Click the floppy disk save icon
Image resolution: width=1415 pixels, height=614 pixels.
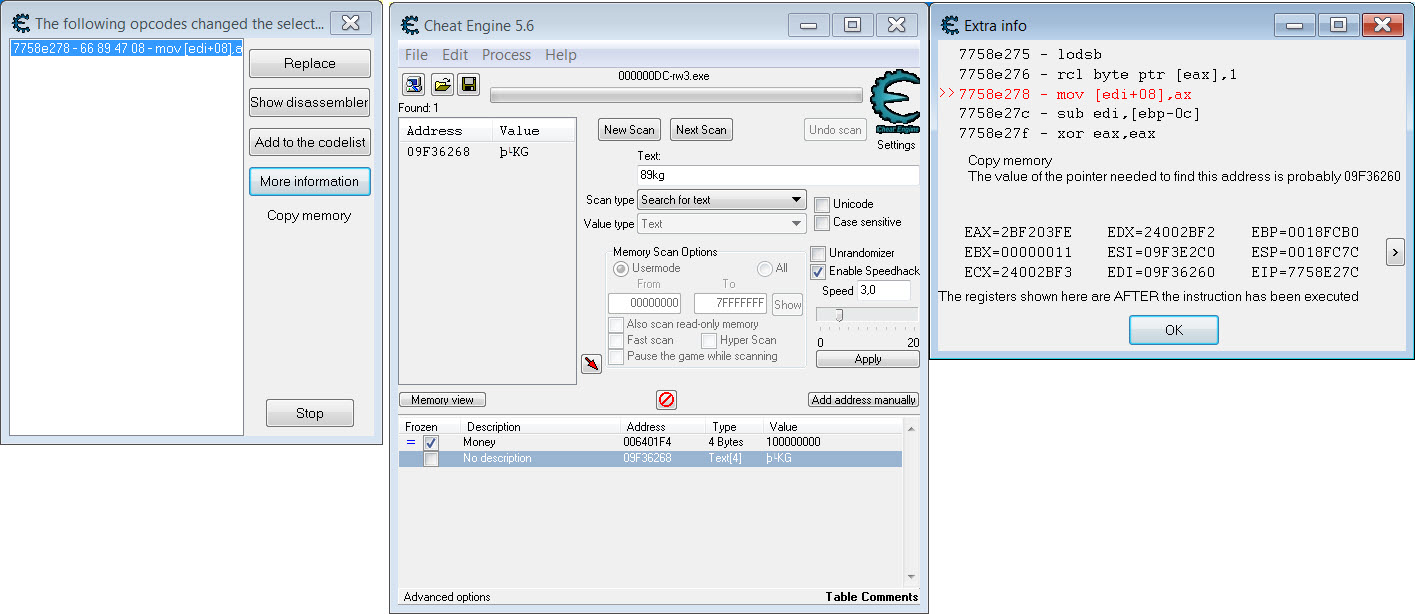pos(468,85)
